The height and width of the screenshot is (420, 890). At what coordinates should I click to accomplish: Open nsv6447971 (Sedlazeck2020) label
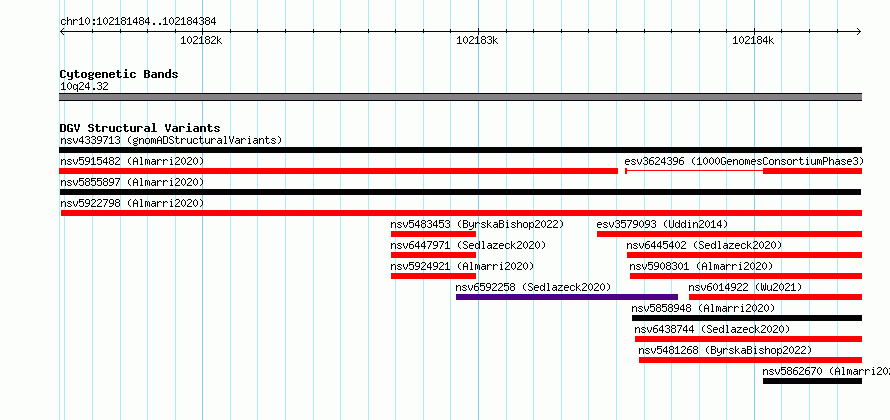468,245
